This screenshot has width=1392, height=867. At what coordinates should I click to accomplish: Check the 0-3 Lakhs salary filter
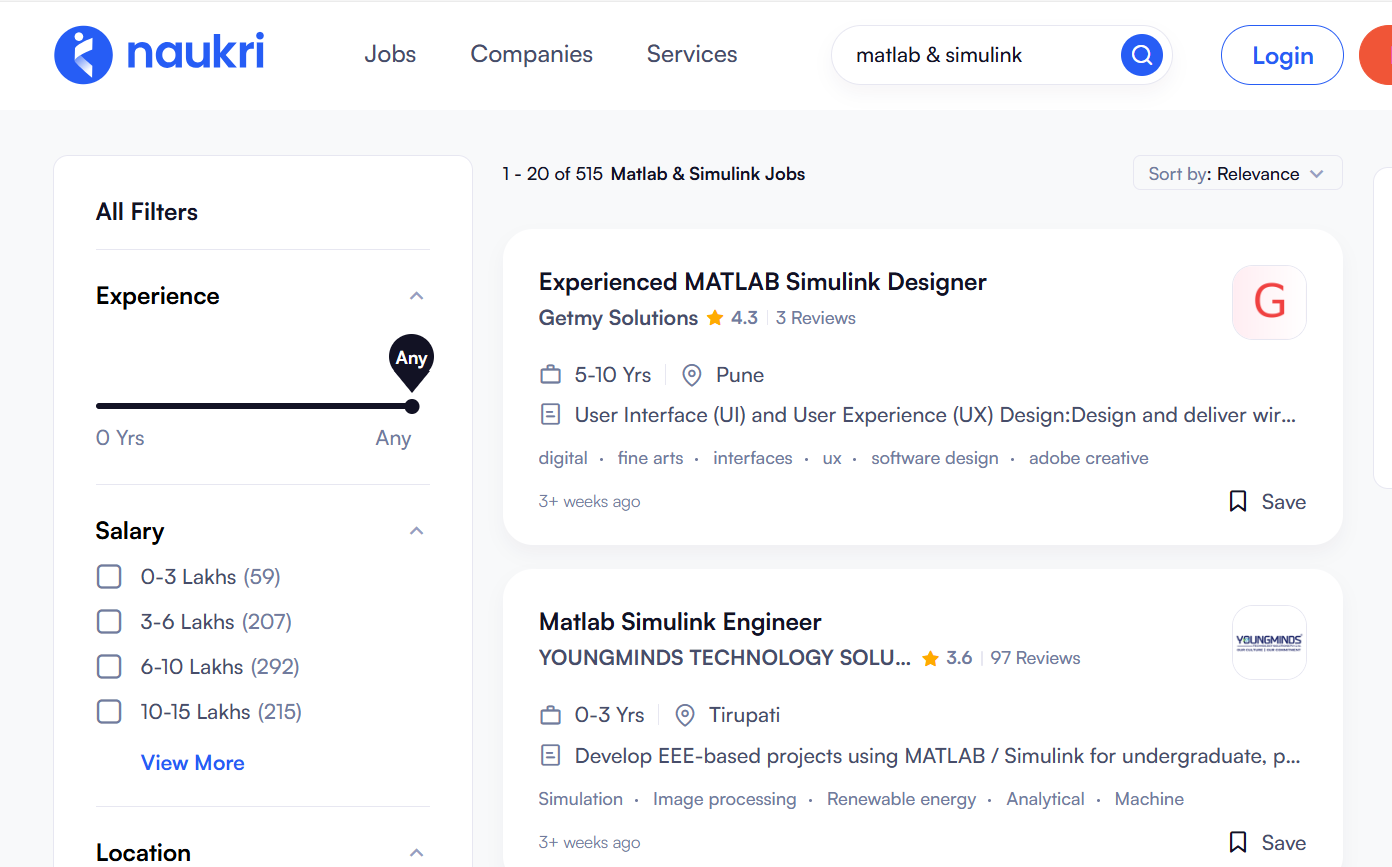point(109,577)
